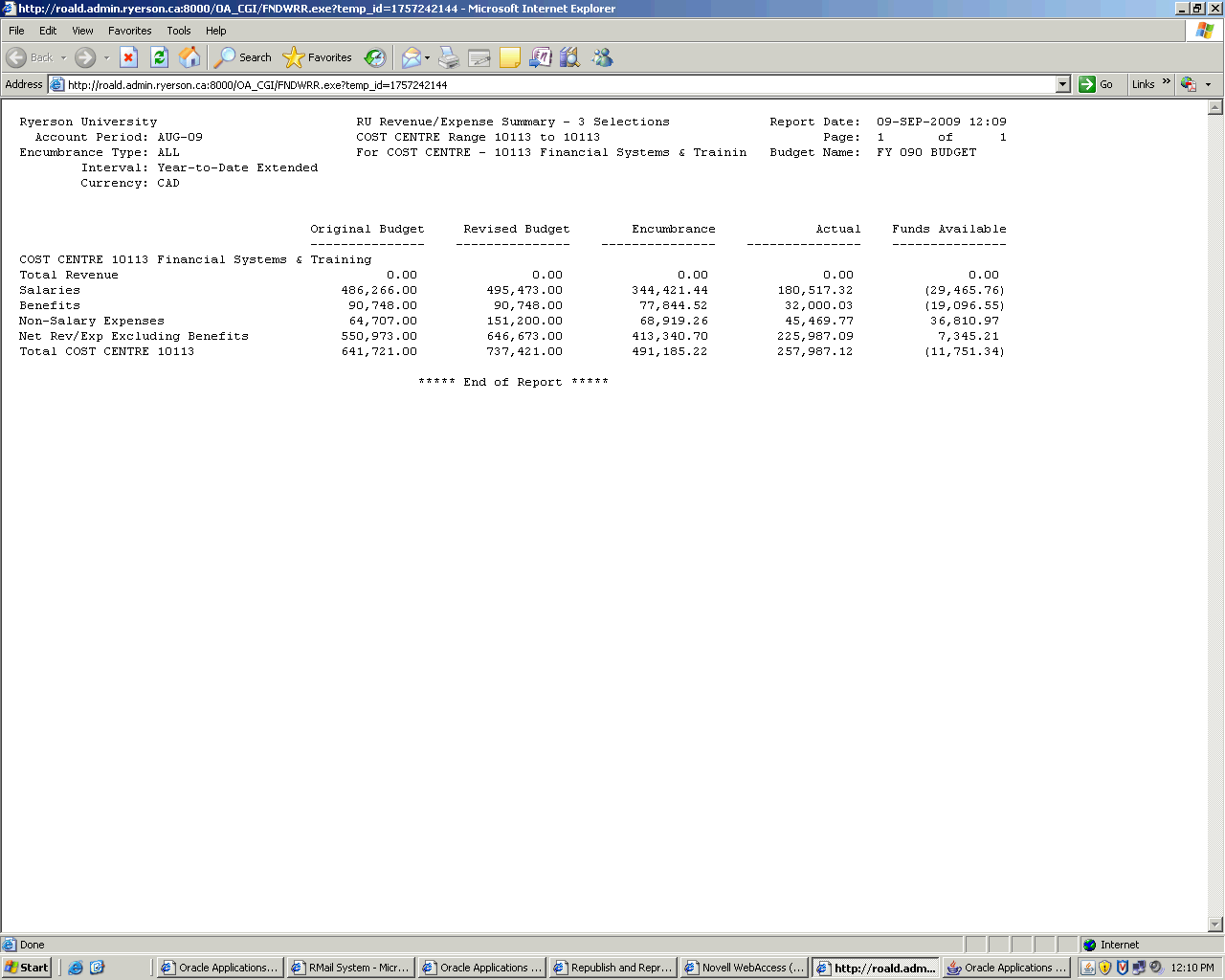Open the Favorites menu in menu bar
The image size is (1225, 980).
[x=129, y=31]
